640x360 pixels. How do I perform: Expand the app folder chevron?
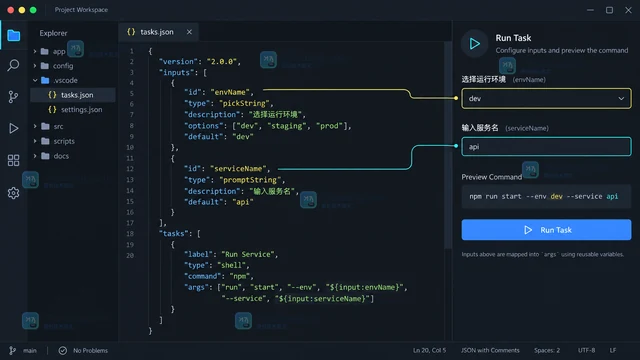point(35,51)
